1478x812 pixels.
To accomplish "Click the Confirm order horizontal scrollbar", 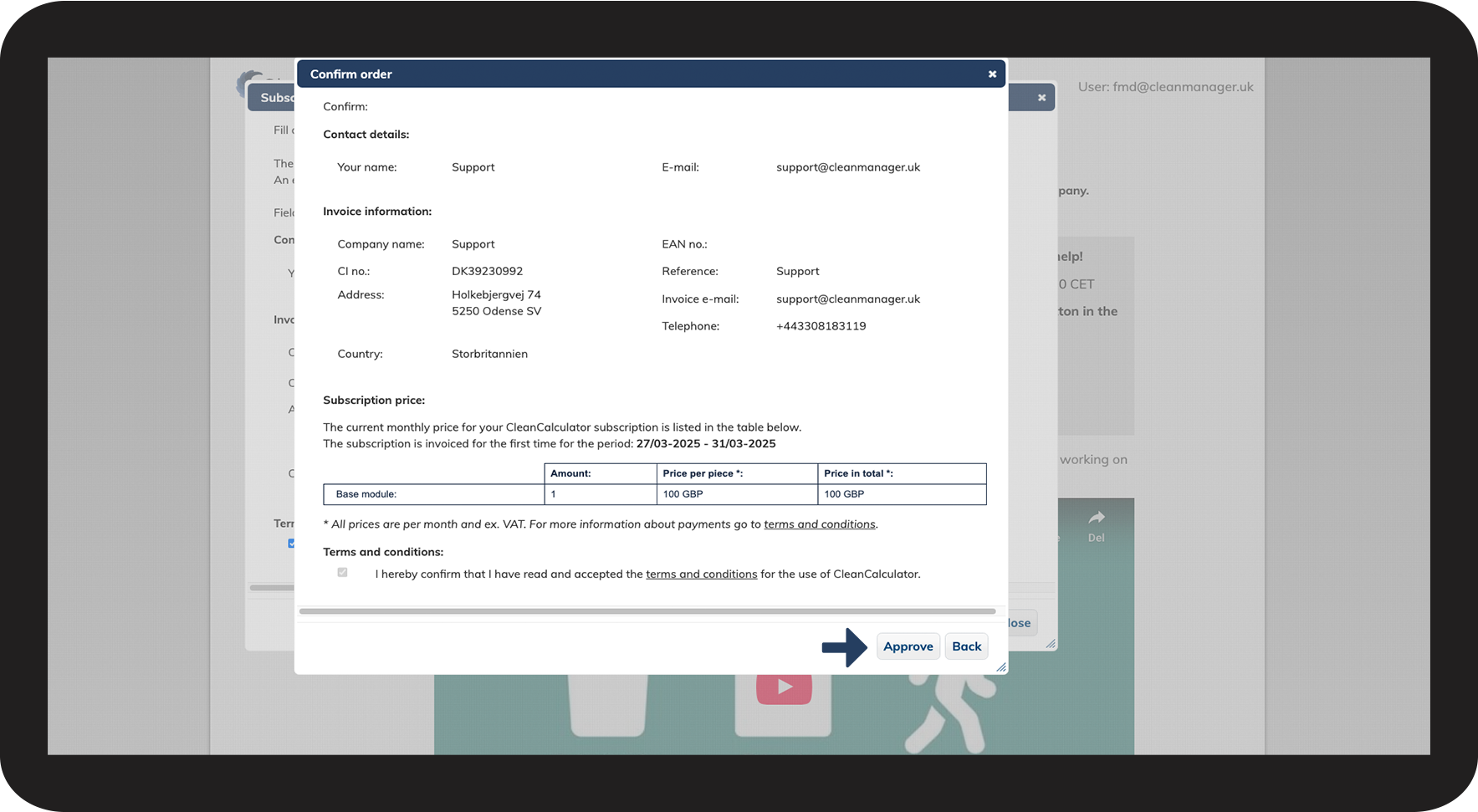I will pyautogui.click(x=647, y=611).
